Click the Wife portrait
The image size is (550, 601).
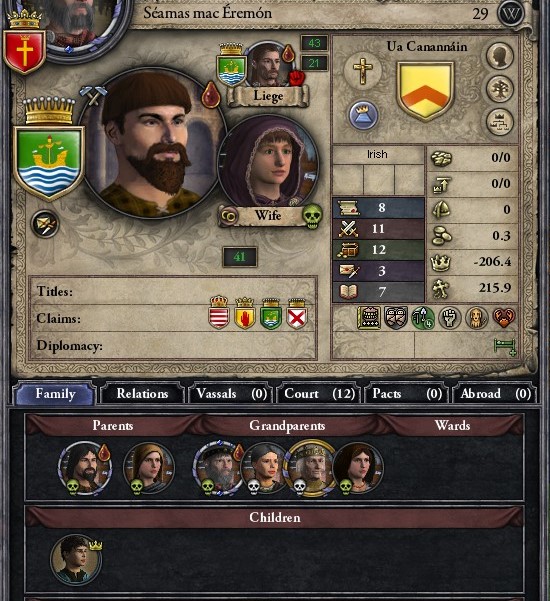coord(269,164)
